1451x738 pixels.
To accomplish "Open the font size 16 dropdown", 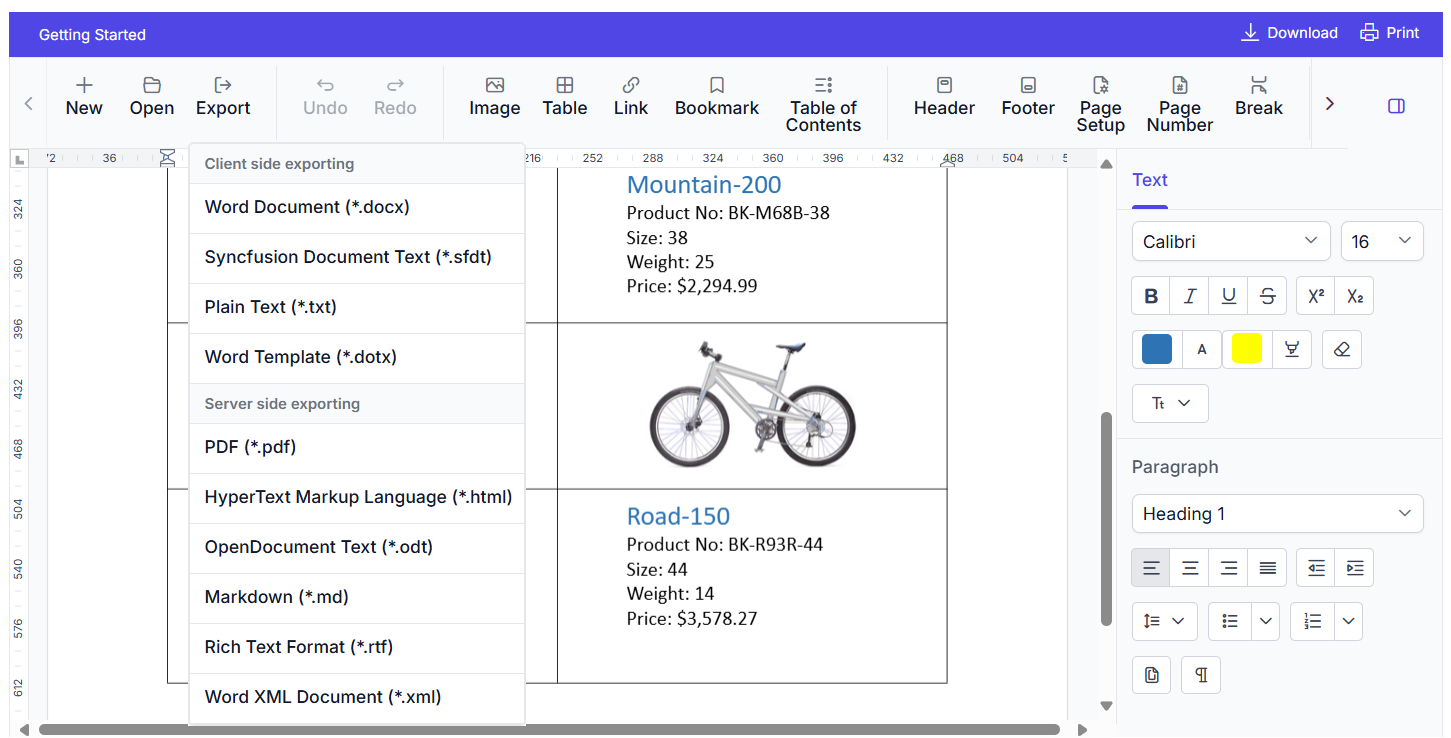I will pyautogui.click(x=1381, y=241).
